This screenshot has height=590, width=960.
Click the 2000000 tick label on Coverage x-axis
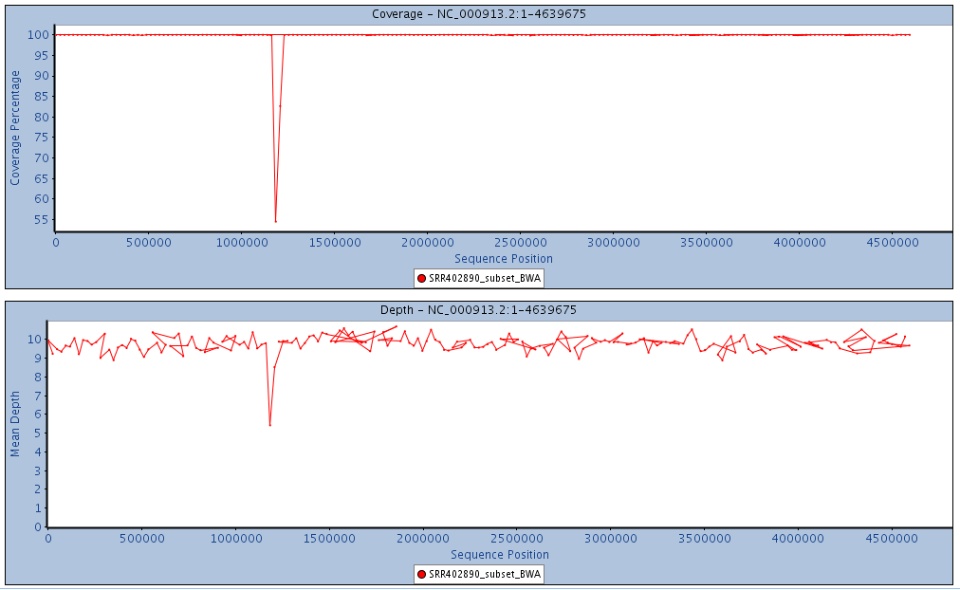click(427, 242)
